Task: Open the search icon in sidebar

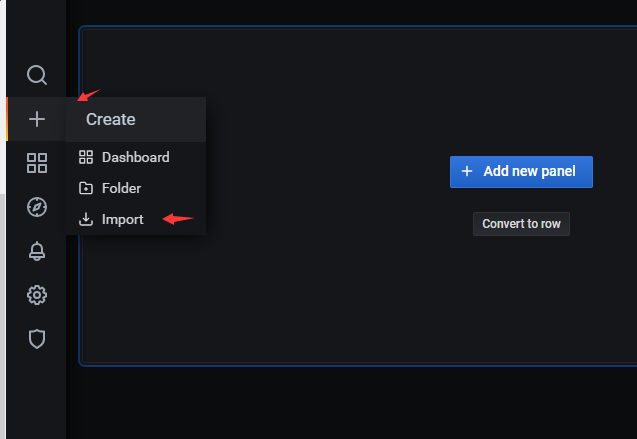Action: click(37, 75)
